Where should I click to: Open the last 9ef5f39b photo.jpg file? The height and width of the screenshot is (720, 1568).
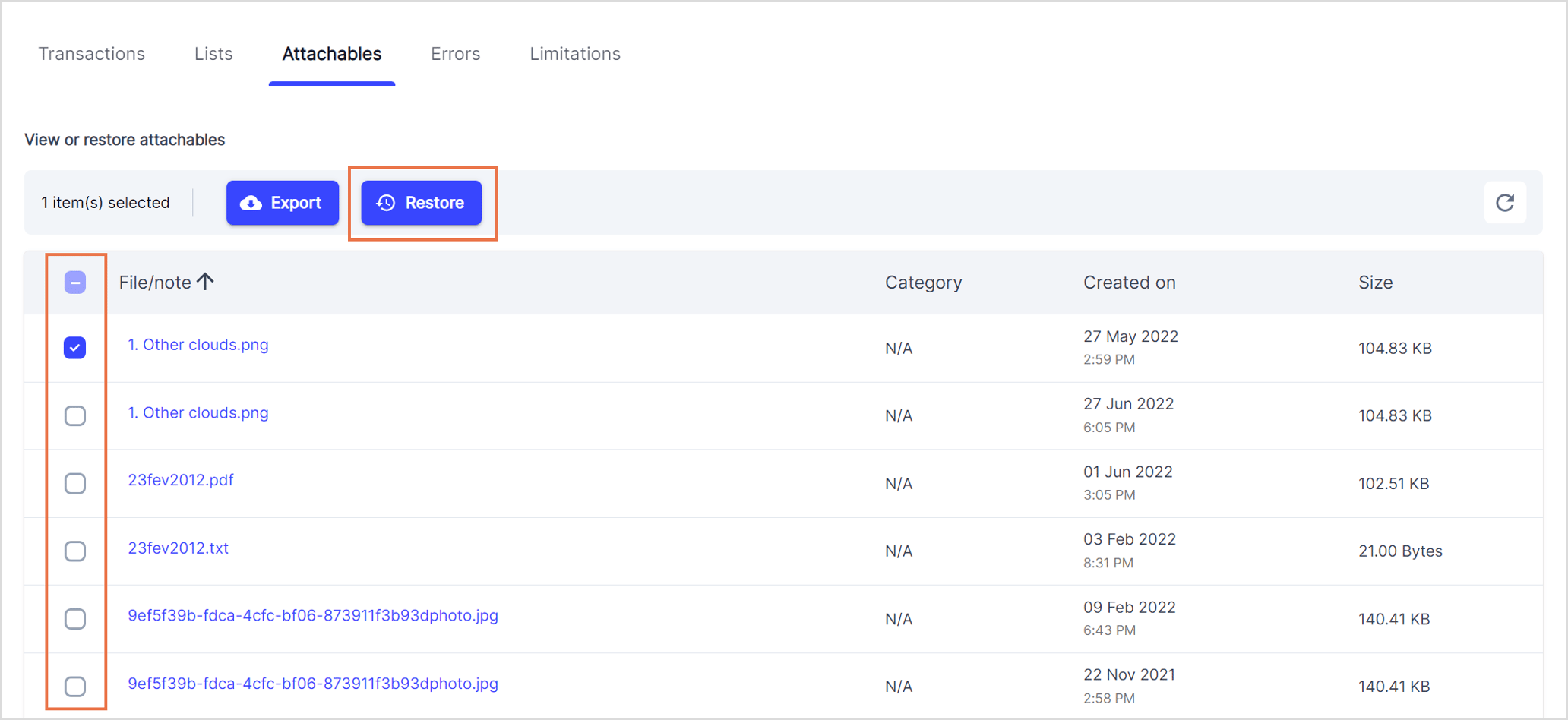(312, 684)
